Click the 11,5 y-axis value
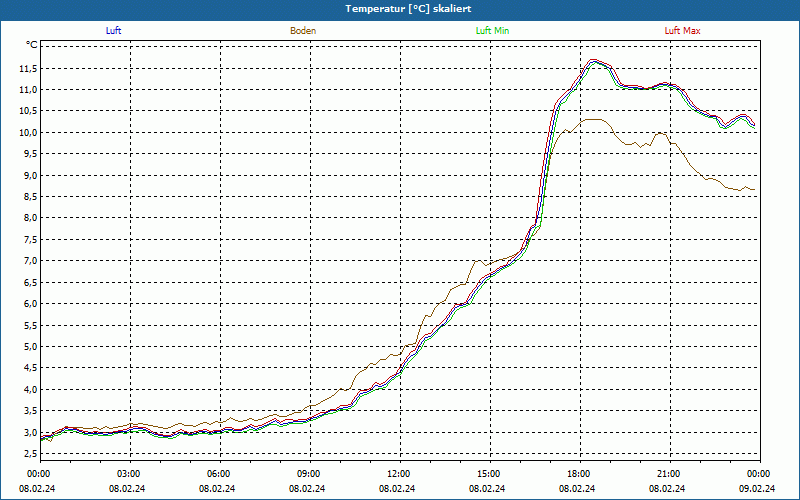The image size is (800, 500). coord(29,69)
